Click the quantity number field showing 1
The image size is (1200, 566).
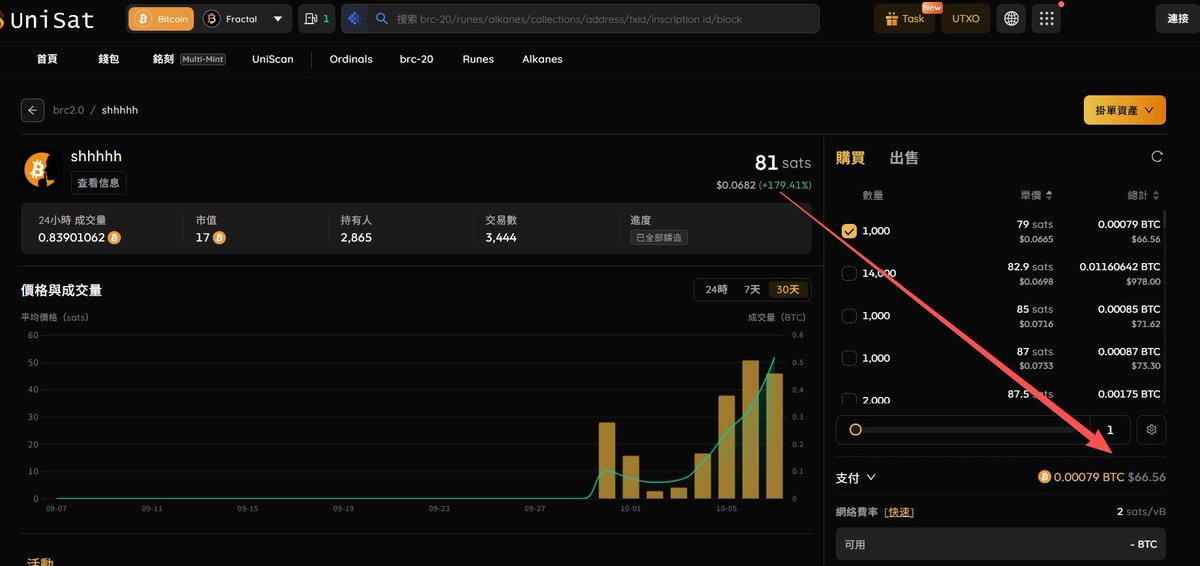point(1109,430)
